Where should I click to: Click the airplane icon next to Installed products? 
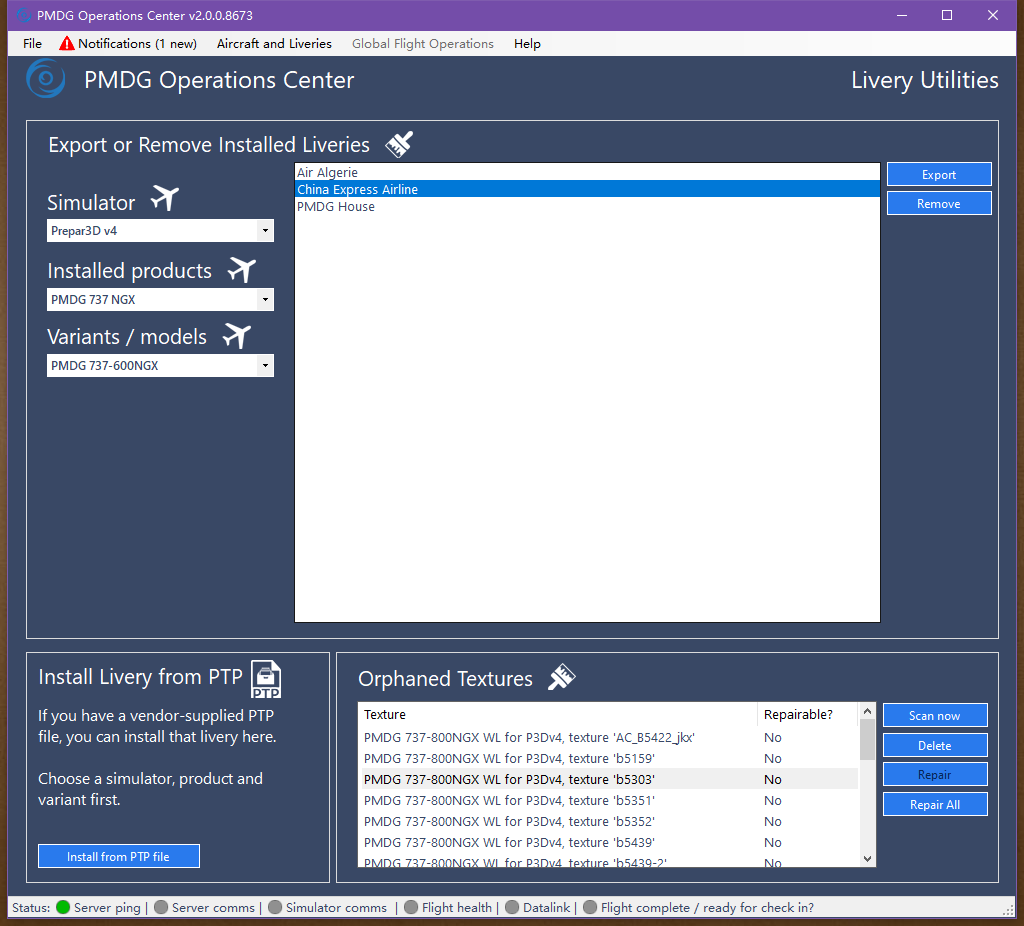pyautogui.click(x=242, y=270)
